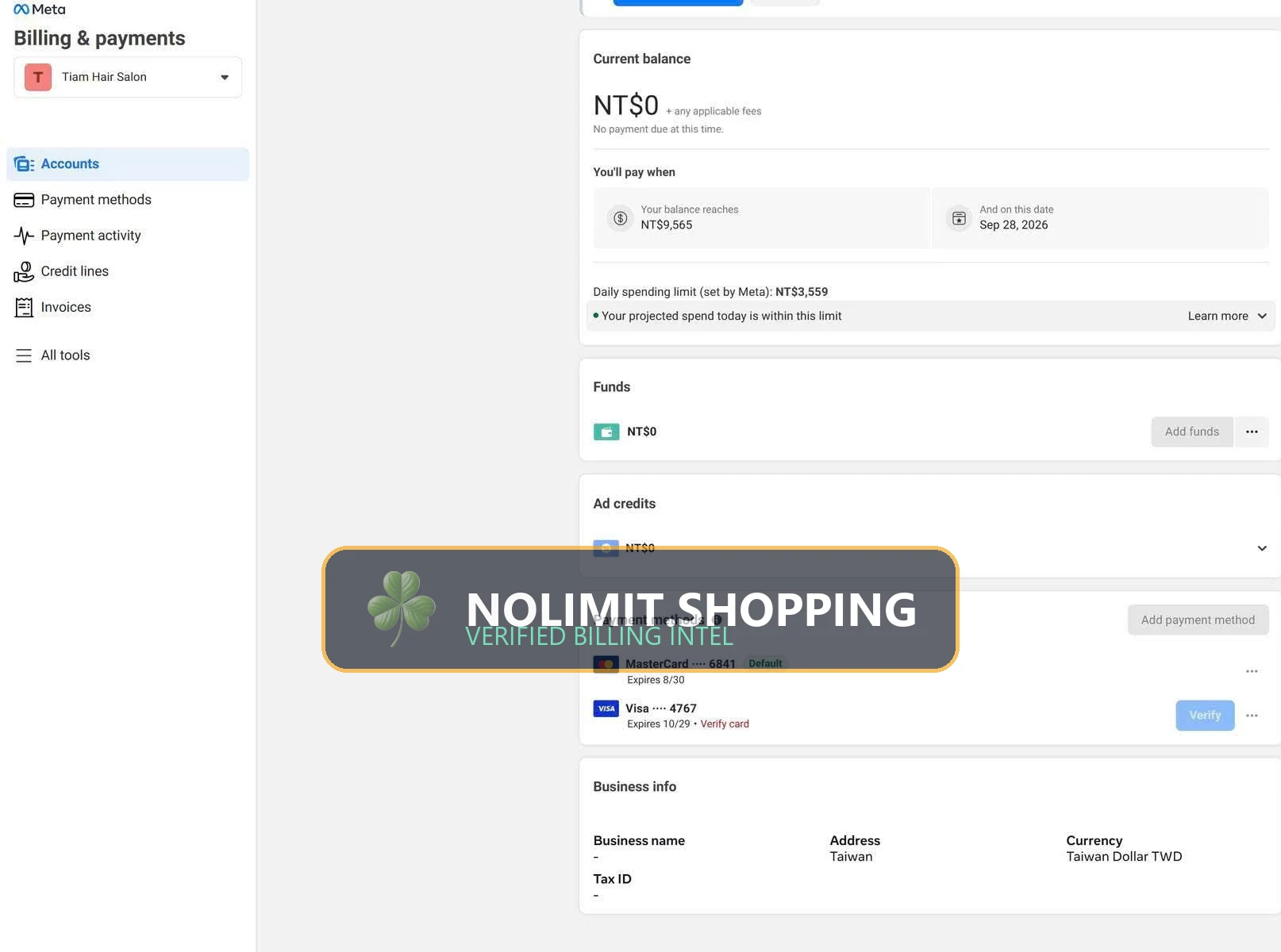Viewport: 1281px width, 952px height.
Task: Go to the Accounts section
Action: 128,164
